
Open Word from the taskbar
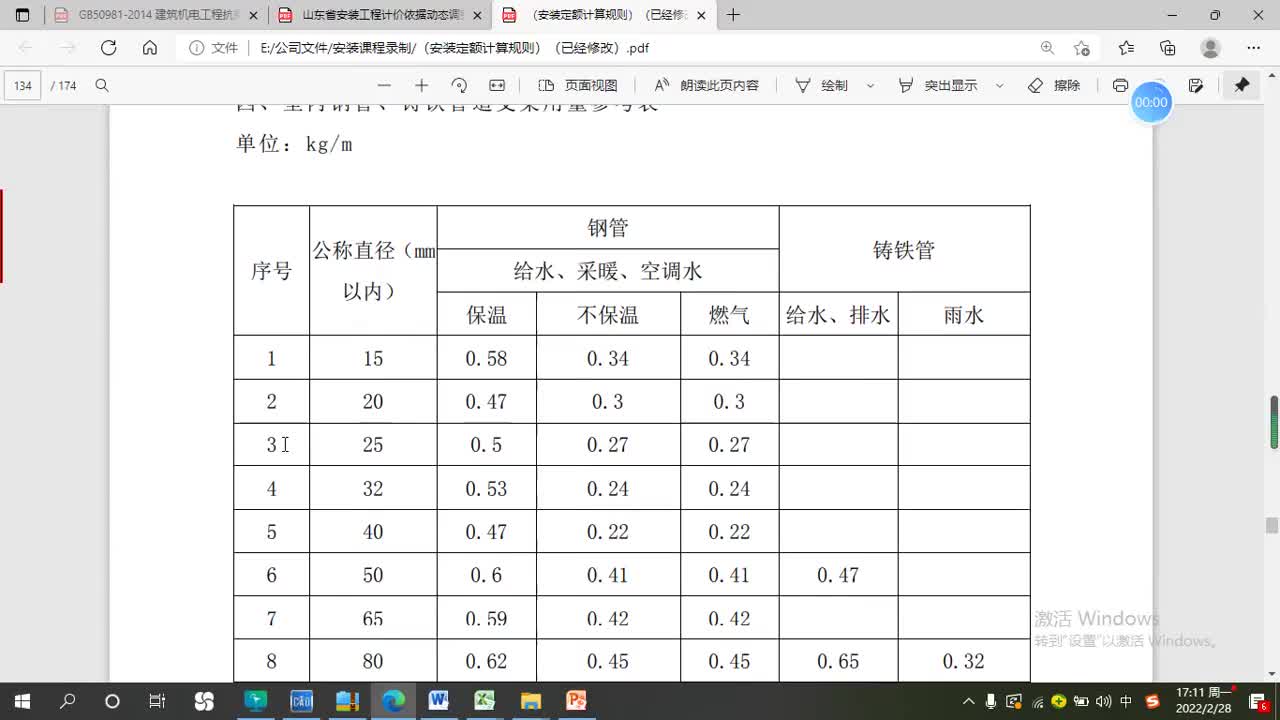point(439,701)
